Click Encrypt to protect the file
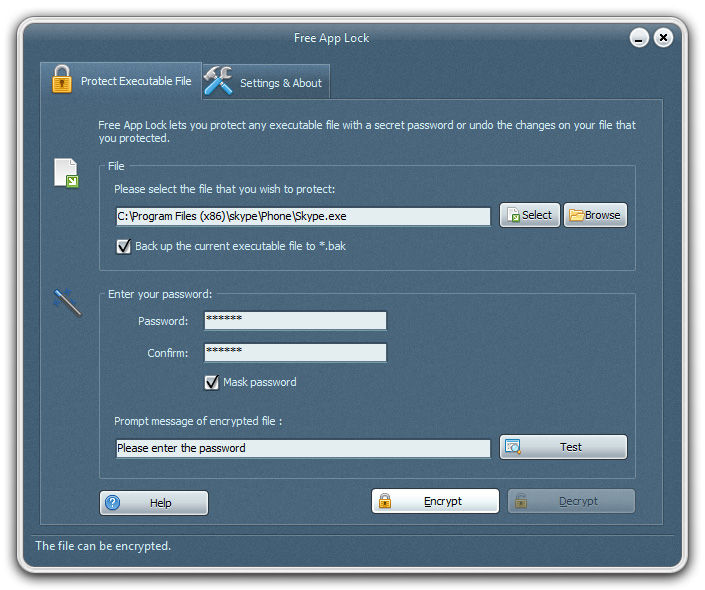This screenshot has width=705, height=590. click(x=435, y=501)
